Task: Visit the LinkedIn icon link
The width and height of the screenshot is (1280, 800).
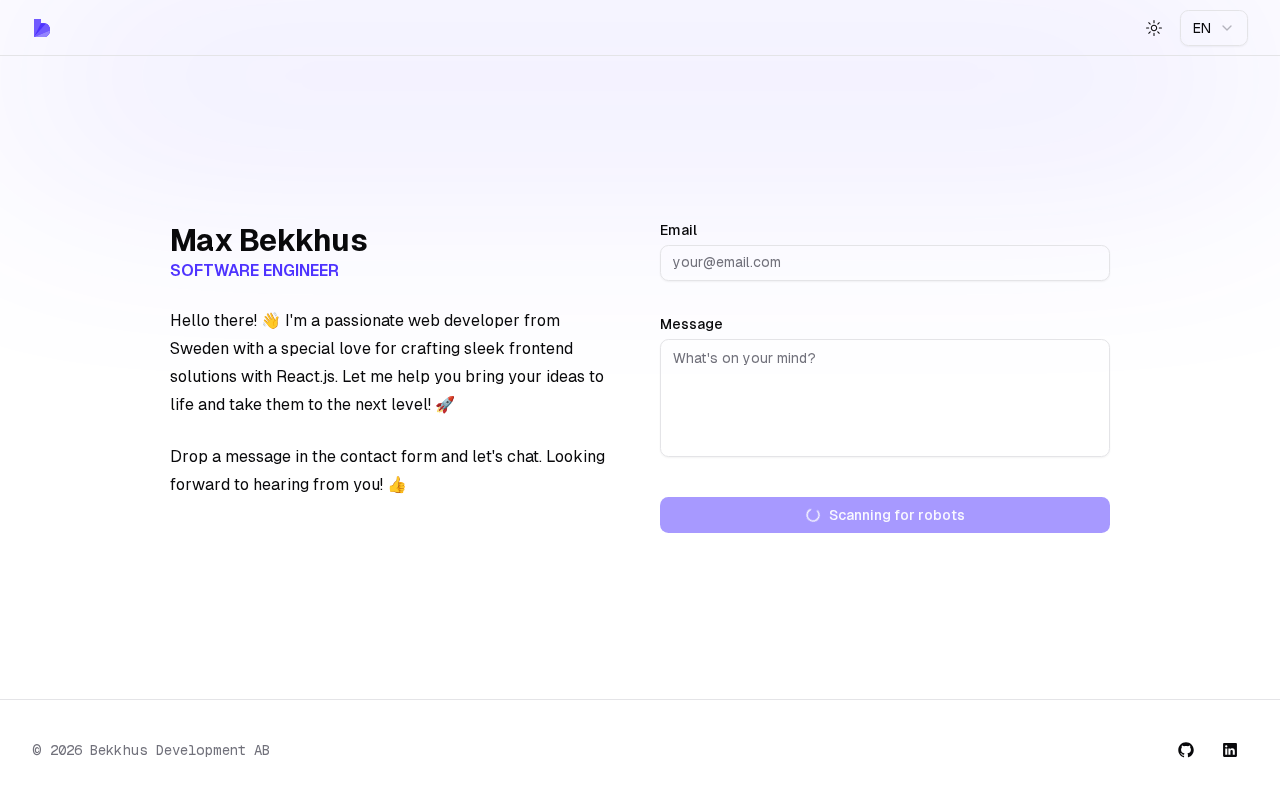Action: pyautogui.click(x=1230, y=750)
